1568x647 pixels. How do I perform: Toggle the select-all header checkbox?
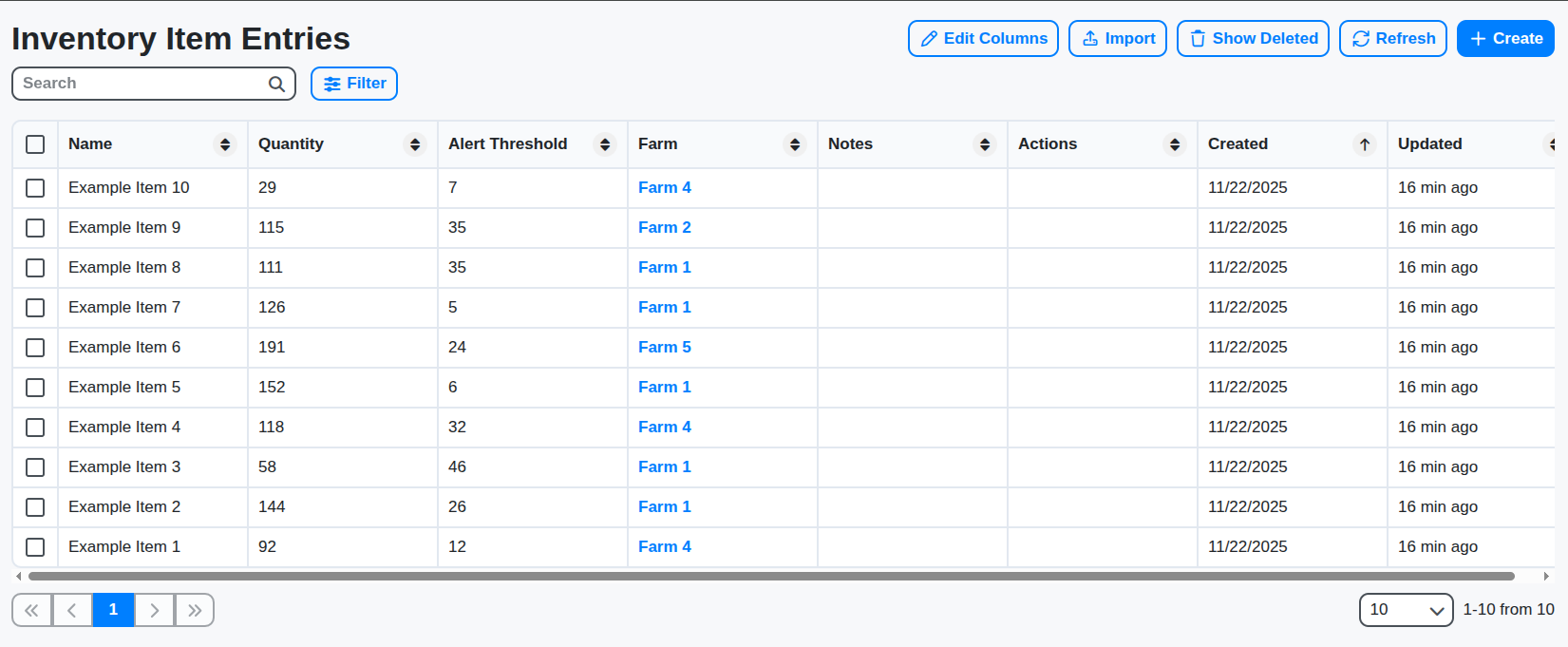click(x=35, y=144)
